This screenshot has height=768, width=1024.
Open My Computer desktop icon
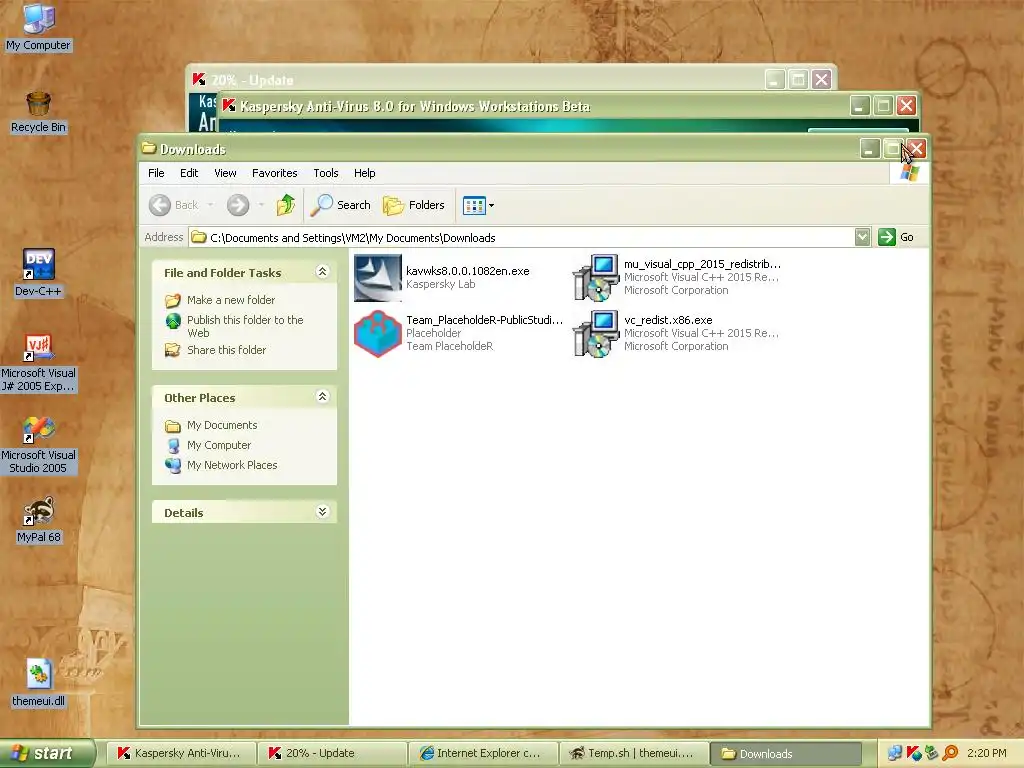click(x=38, y=26)
